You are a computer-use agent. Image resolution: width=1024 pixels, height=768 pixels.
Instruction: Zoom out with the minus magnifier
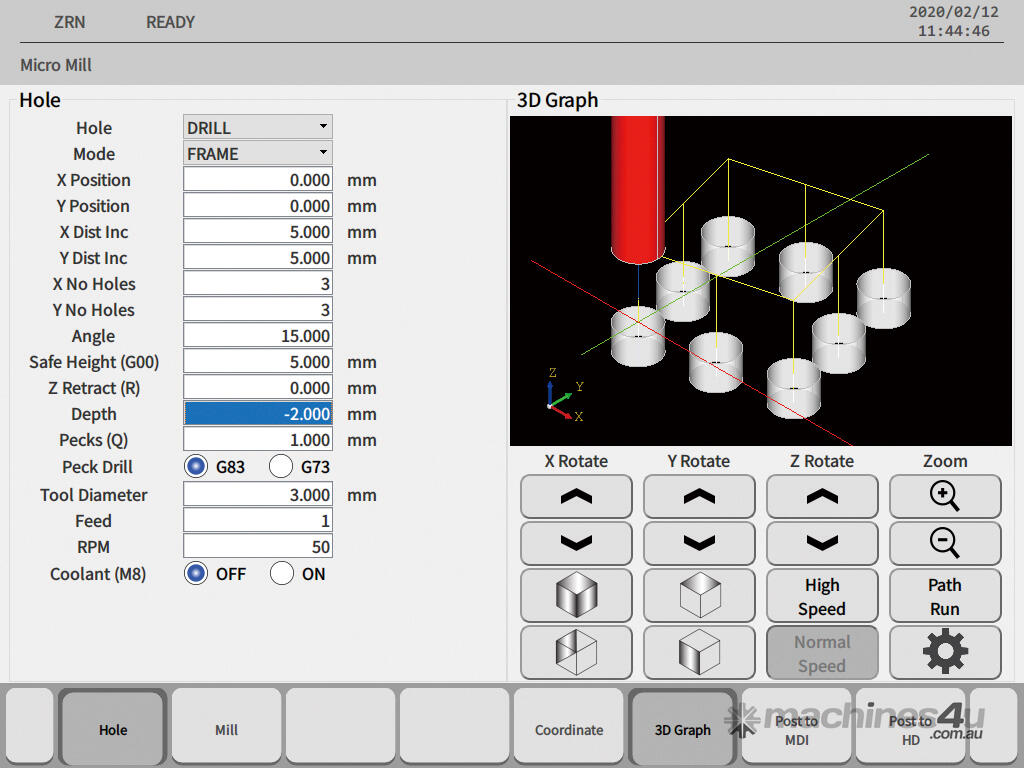click(945, 543)
